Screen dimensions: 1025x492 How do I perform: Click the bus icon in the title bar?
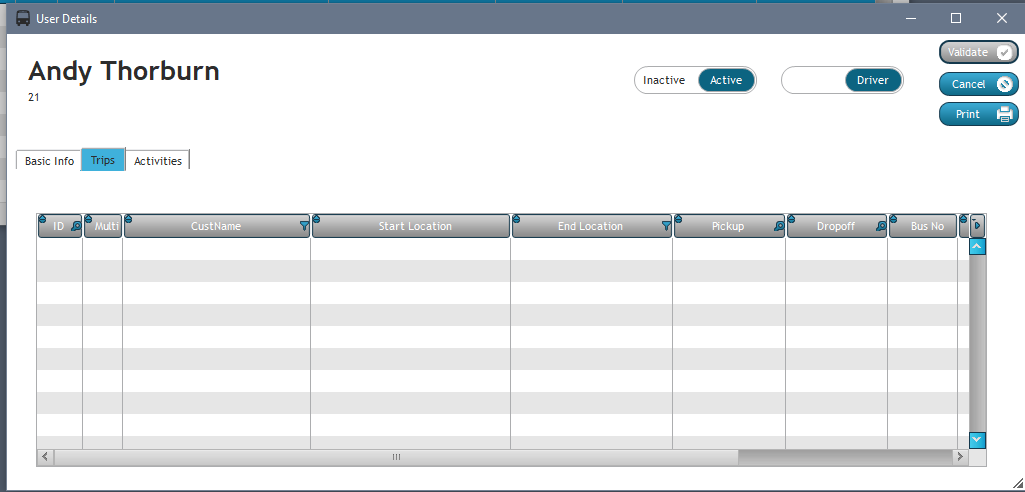23,18
